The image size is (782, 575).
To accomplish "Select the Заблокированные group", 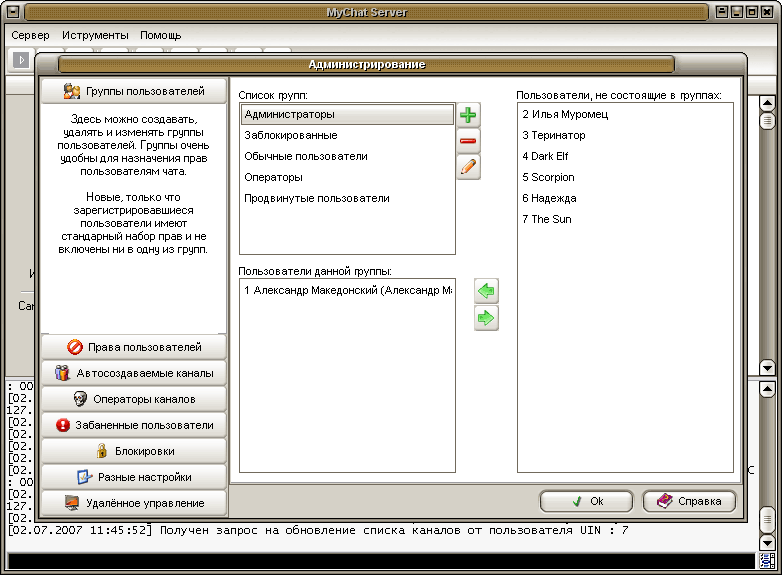I will [x=347, y=135].
